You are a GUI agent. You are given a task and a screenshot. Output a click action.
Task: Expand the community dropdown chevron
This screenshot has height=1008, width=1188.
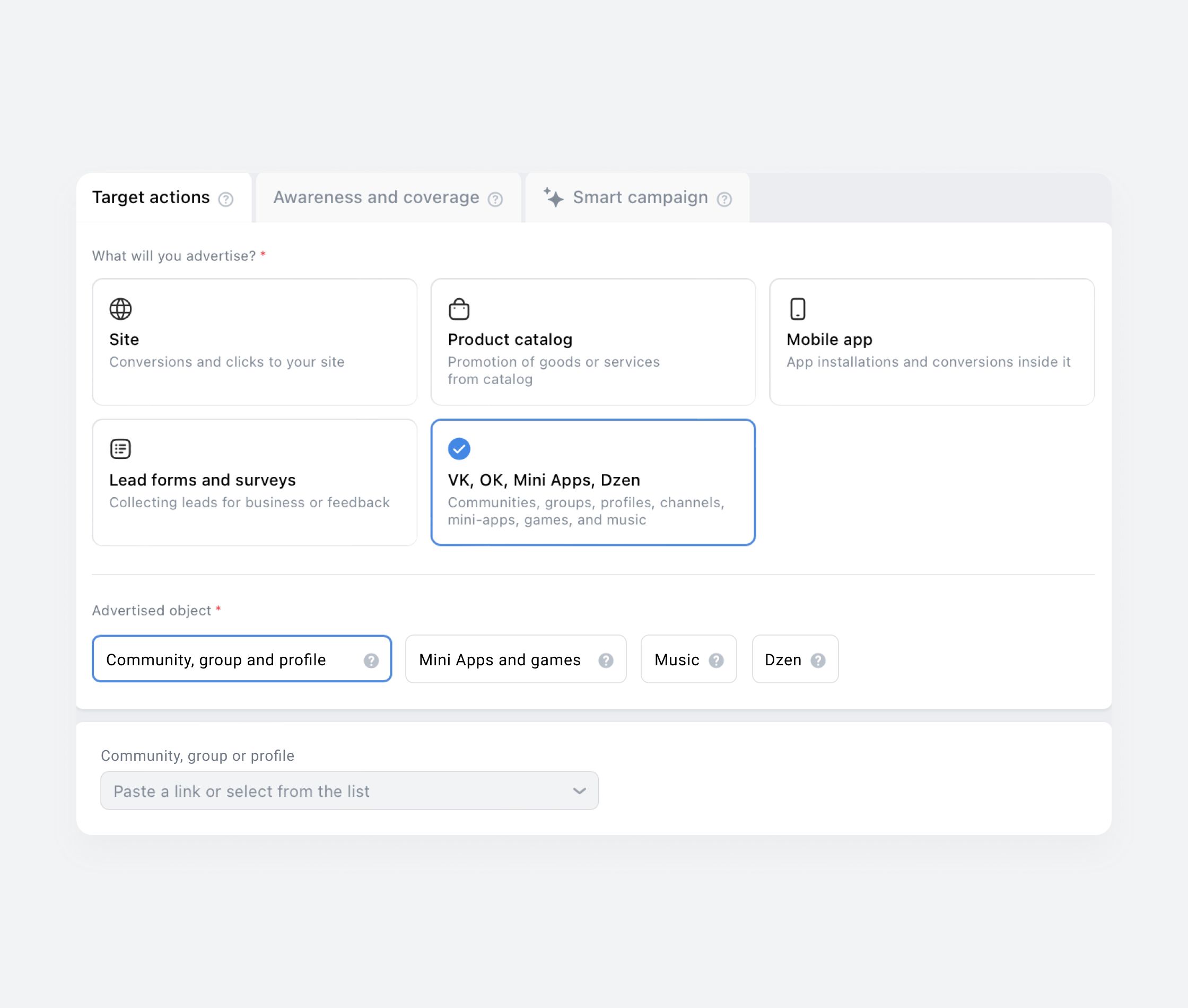579,792
